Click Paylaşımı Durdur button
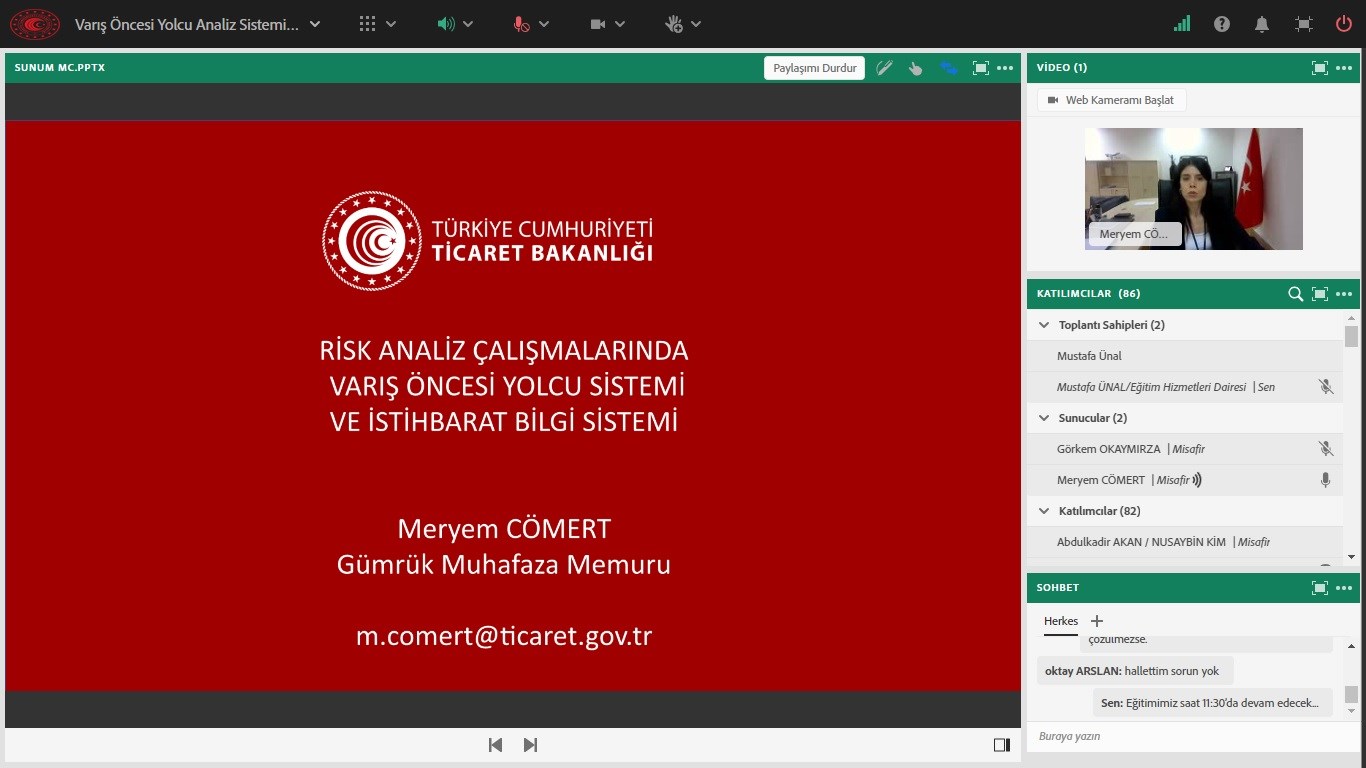1366x768 pixels. pos(815,68)
